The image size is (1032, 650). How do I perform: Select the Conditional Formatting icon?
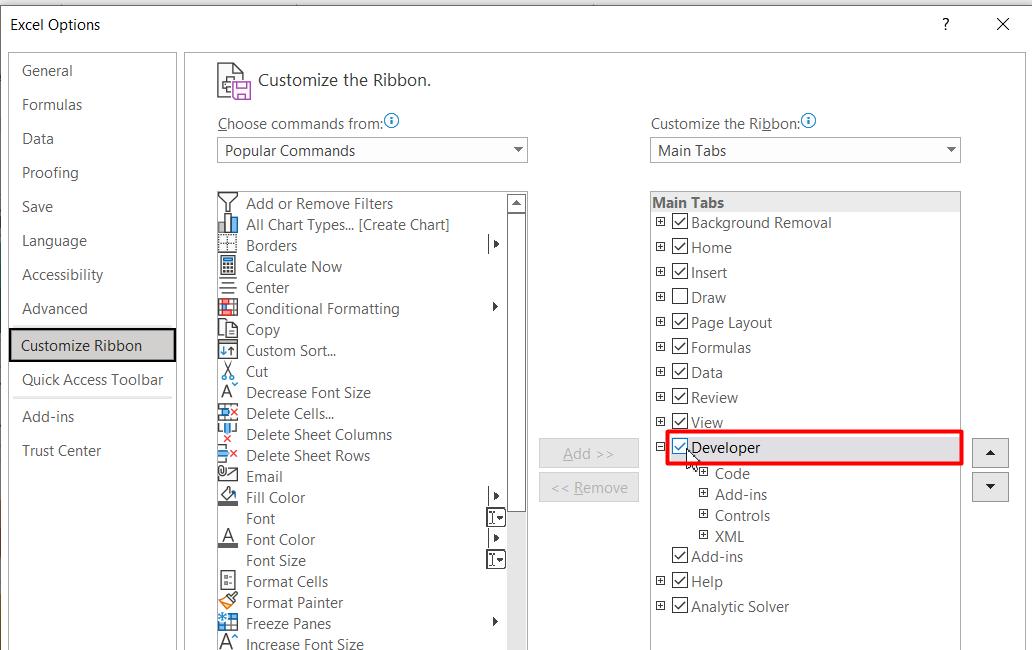[228, 308]
